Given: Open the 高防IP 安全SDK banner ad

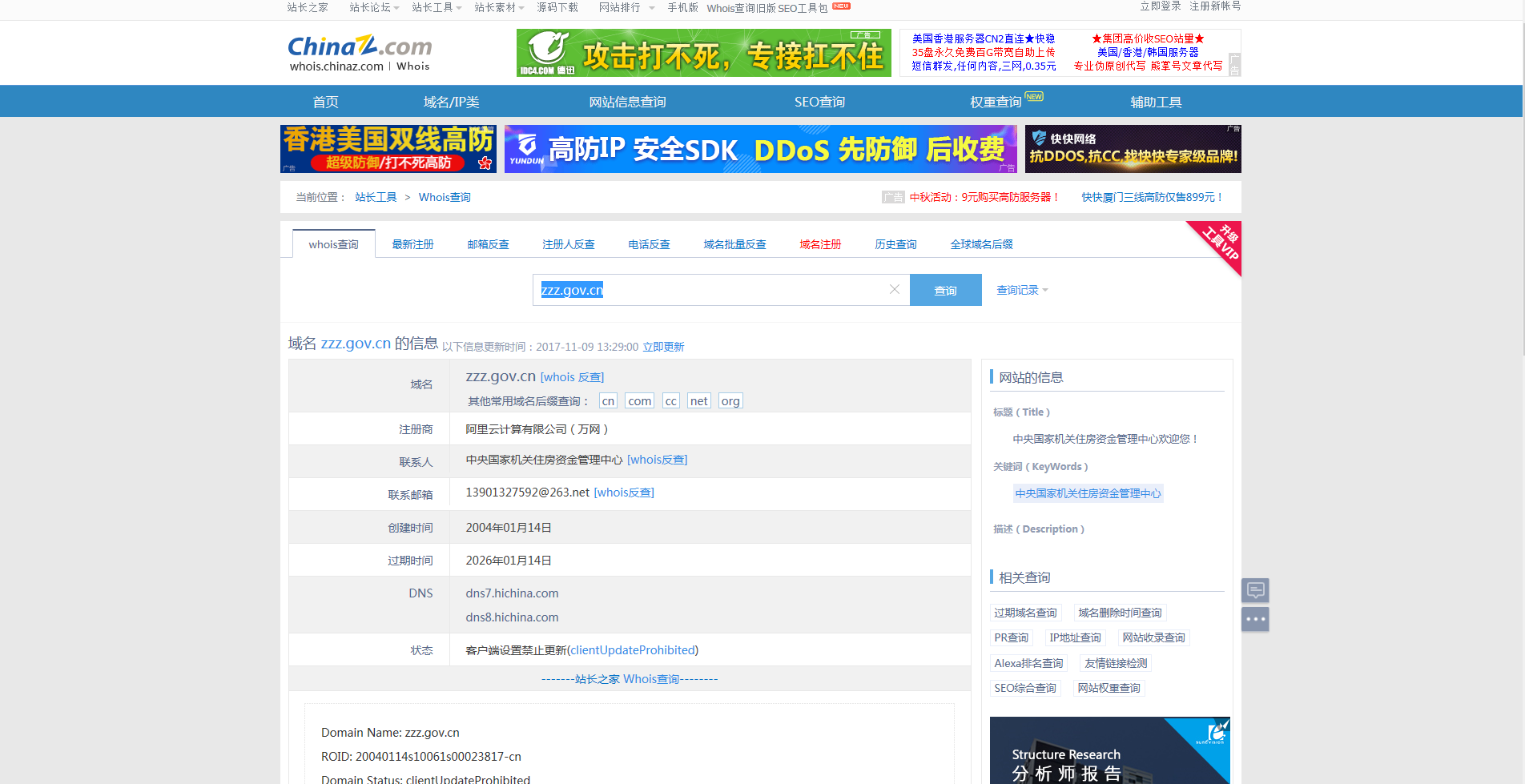Looking at the screenshot, I should 761,149.
